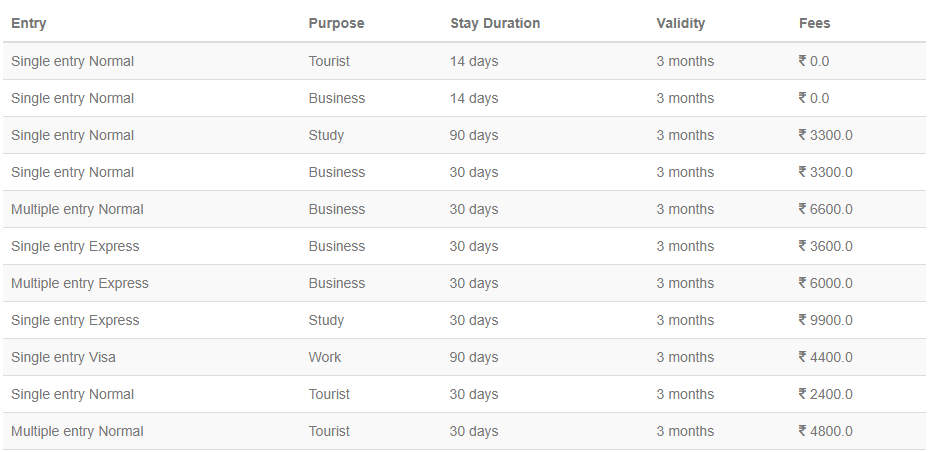This screenshot has height=452, width=930.
Task: Select the Stay Duration column header
Action: tap(495, 23)
